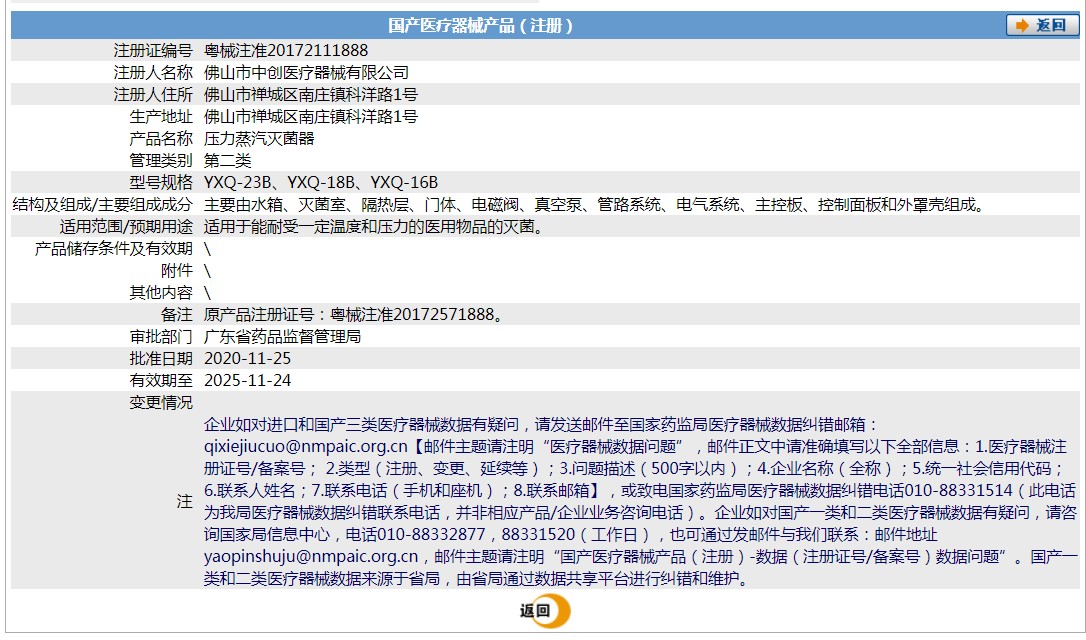Image resolution: width=1086 pixels, height=640 pixels.
Task: Click the 注册人住所 label
Action: [x=153, y=95]
